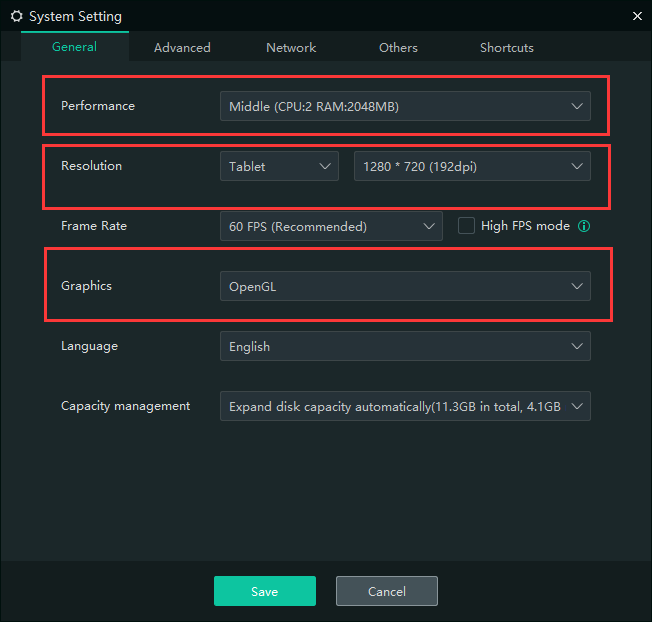Select the General tab
Viewport: 652px width, 622px height.
74,47
